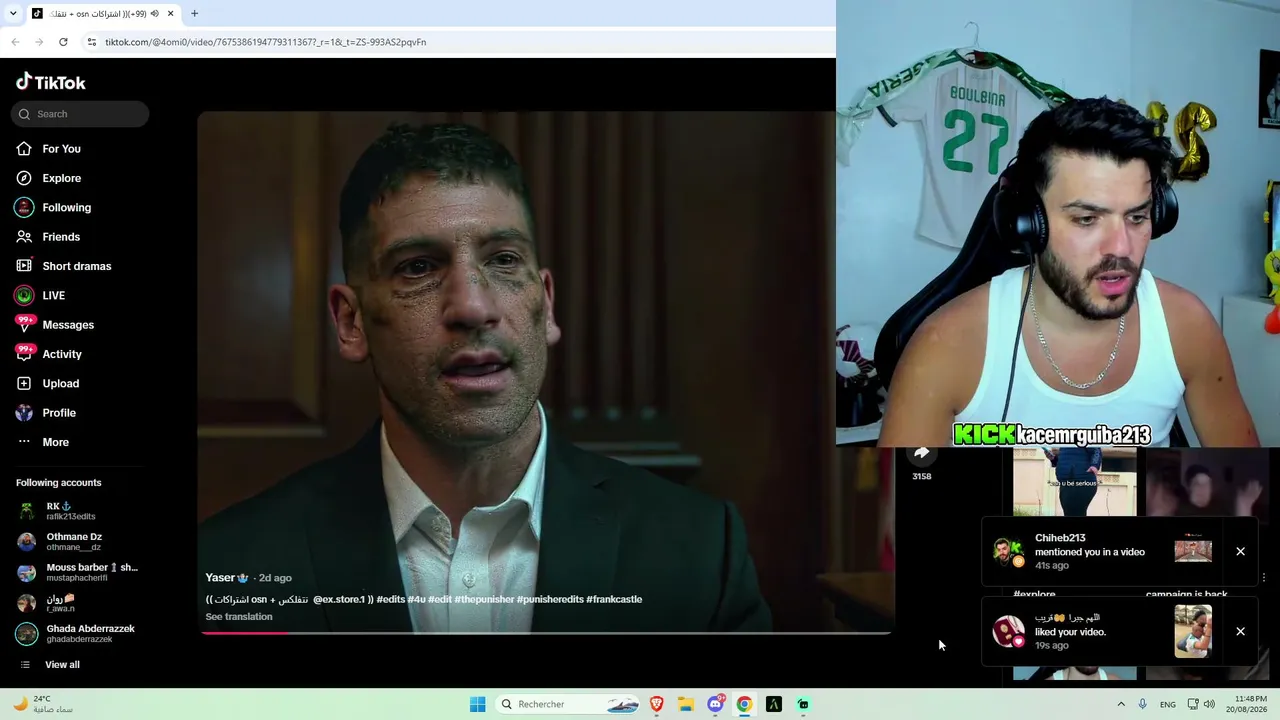Open the #thepunisher hashtag
1280x720 pixels.
click(x=484, y=599)
